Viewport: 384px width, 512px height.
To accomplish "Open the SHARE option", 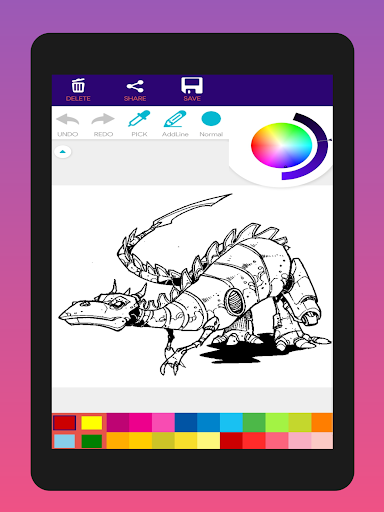I will (135, 90).
